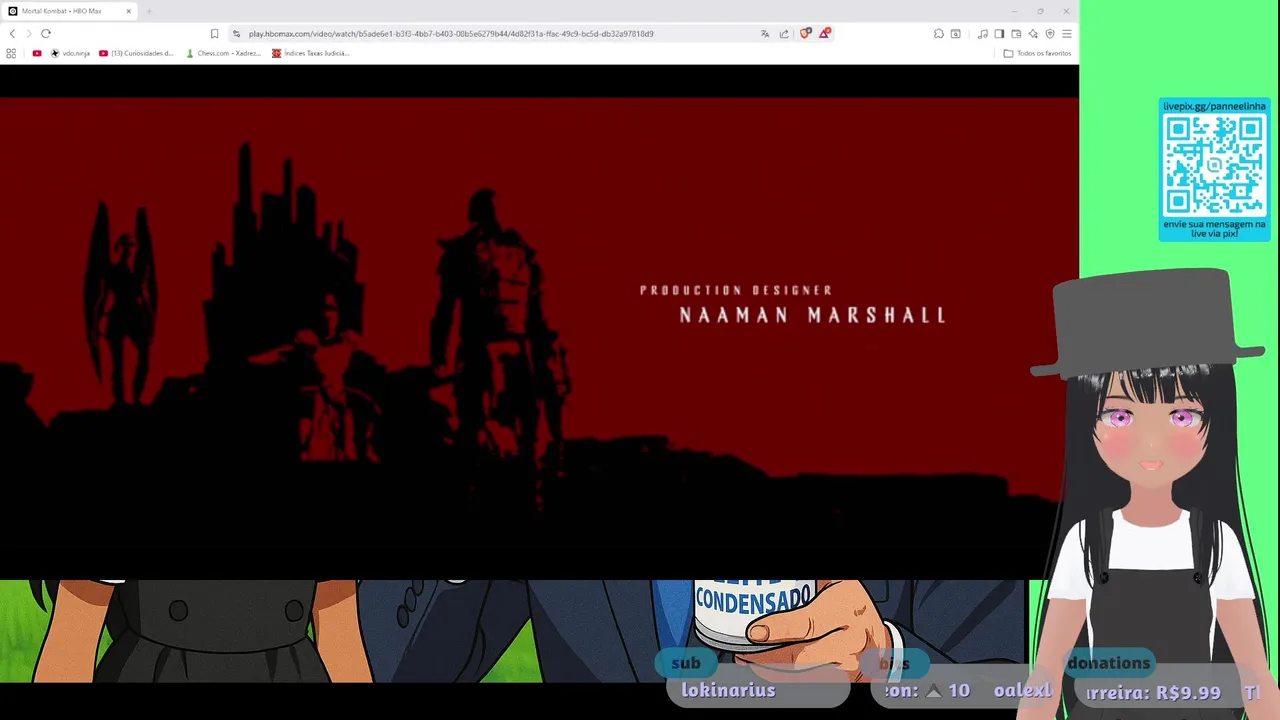Open the VPN shield icon
This screenshot has width=1280, height=720.
point(1050,33)
